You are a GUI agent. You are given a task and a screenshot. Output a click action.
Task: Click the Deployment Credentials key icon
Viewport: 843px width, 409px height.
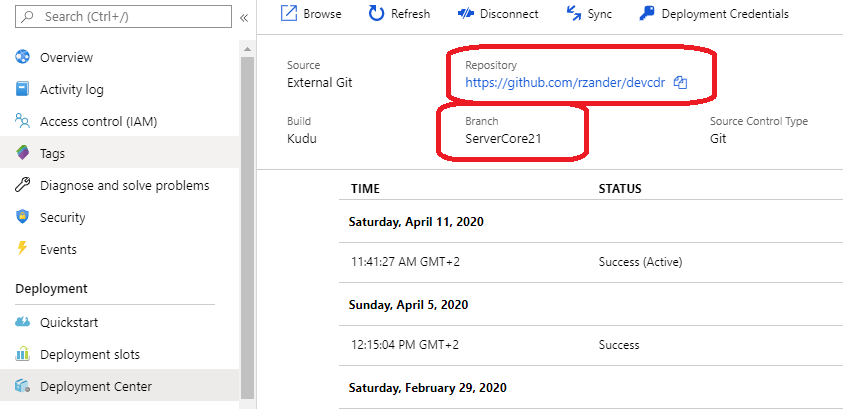646,13
